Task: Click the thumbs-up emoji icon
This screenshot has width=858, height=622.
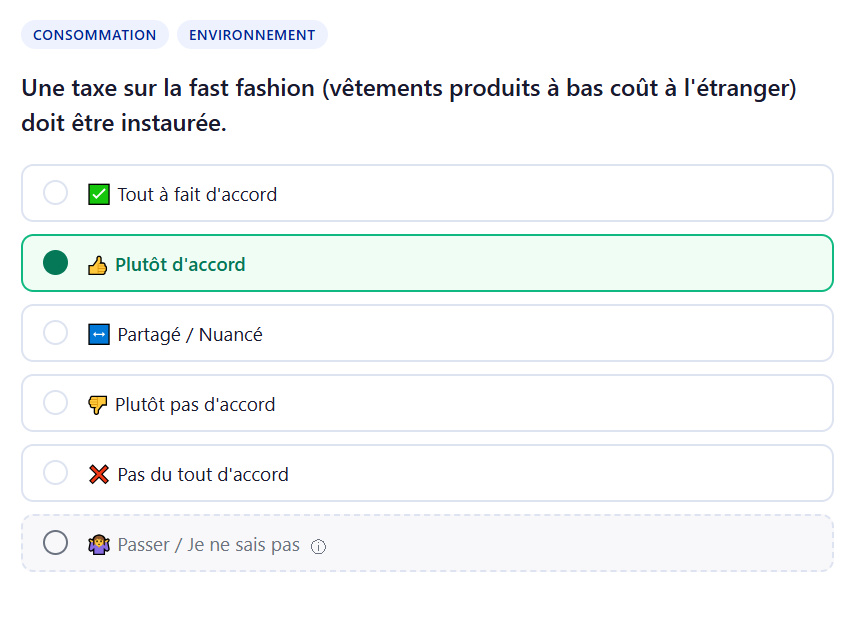Action: point(98,265)
